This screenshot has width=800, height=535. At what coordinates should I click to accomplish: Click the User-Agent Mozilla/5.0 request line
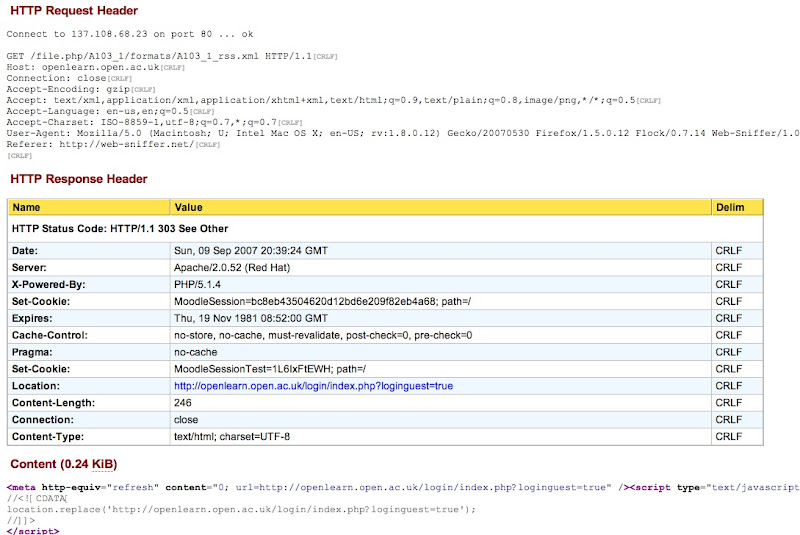tap(400, 133)
